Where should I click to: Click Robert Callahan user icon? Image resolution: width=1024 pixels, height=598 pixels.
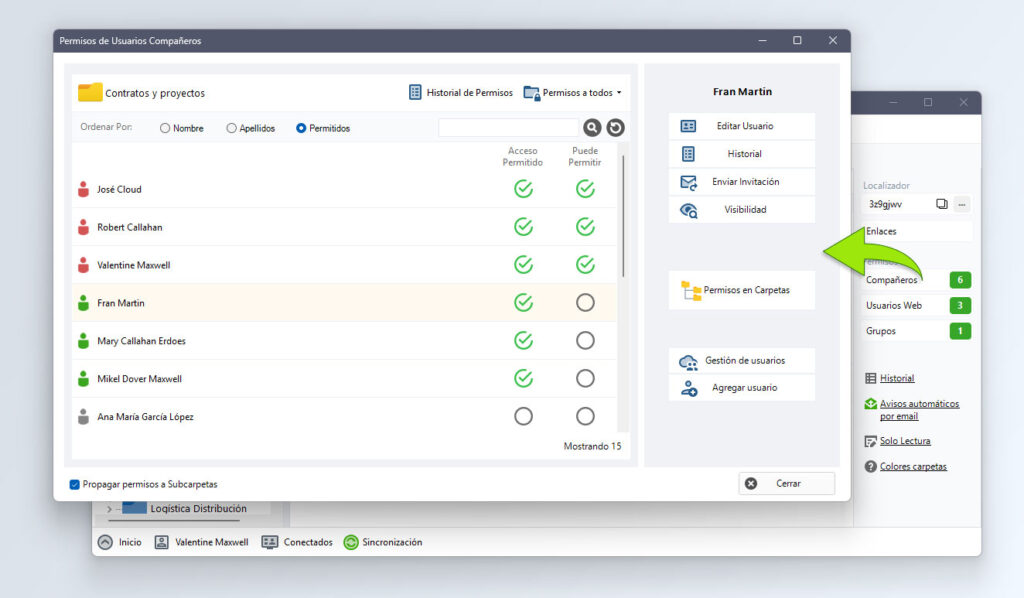click(83, 227)
